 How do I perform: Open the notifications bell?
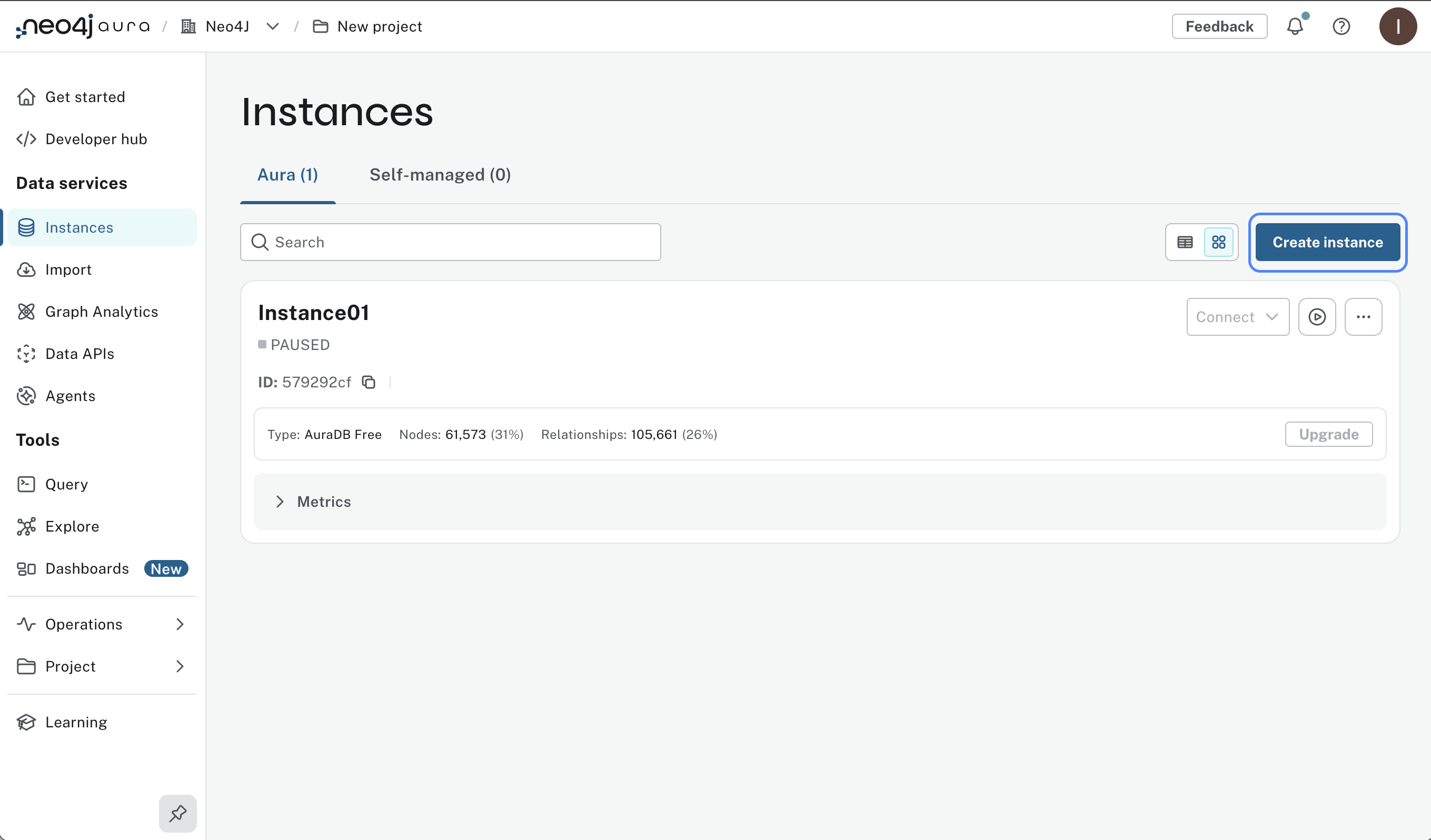coord(1295,26)
